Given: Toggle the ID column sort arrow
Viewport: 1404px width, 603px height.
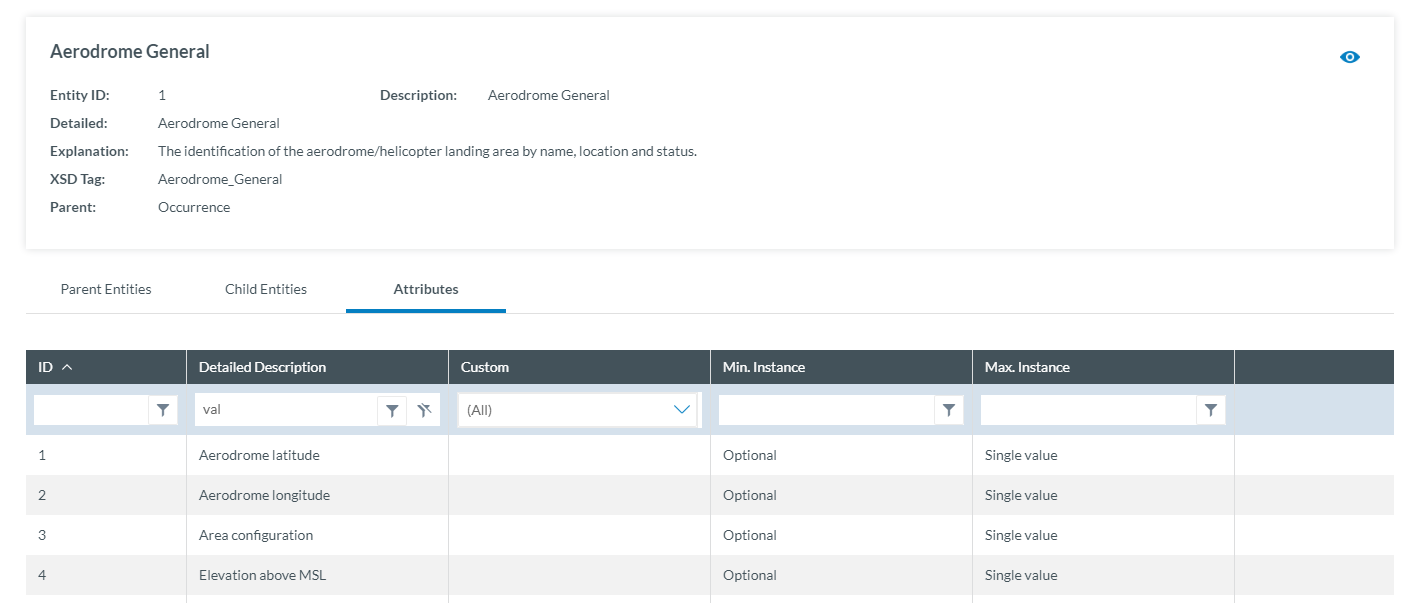Looking at the screenshot, I should click(x=67, y=367).
